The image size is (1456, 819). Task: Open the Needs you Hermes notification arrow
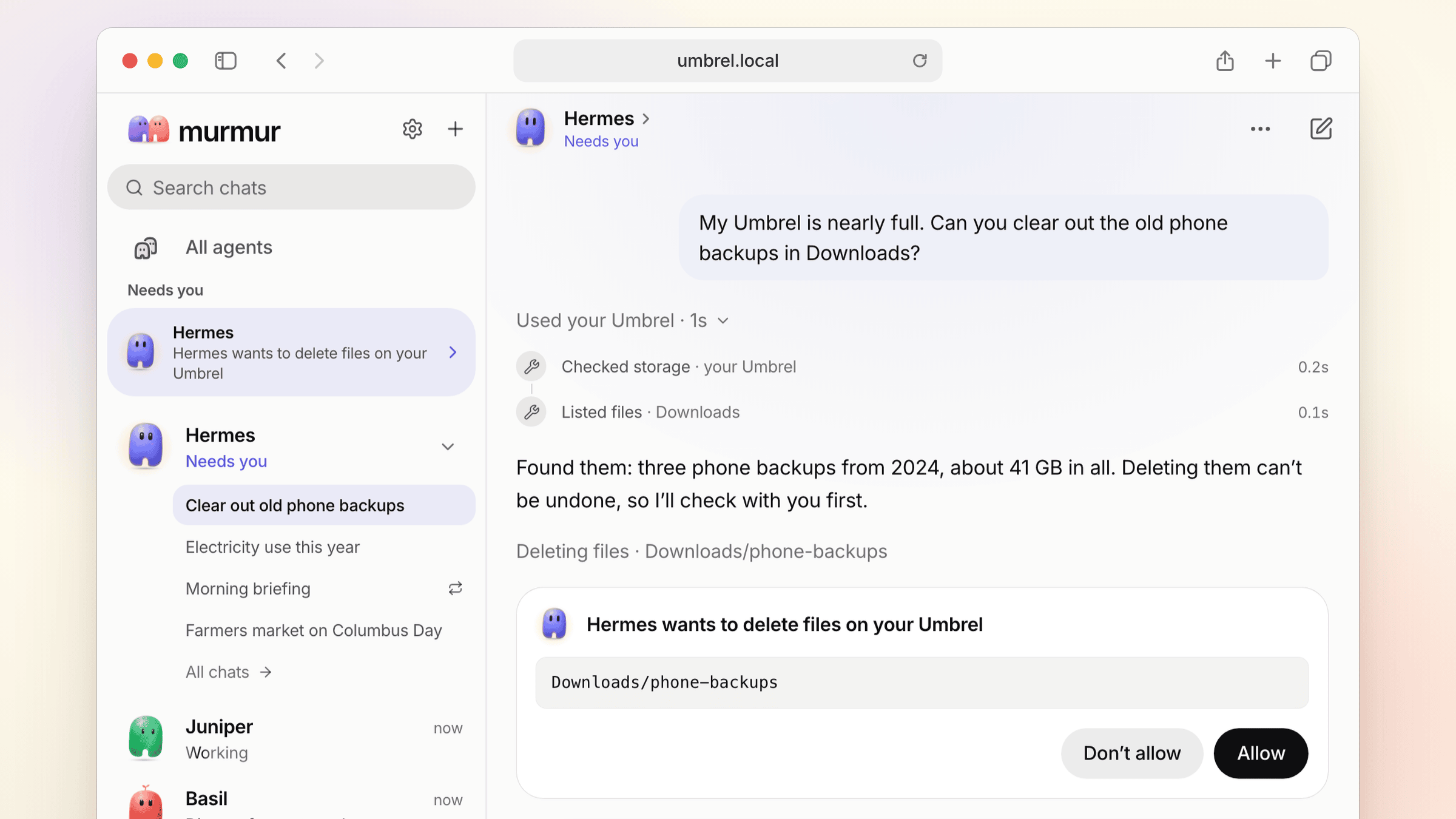(453, 352)
